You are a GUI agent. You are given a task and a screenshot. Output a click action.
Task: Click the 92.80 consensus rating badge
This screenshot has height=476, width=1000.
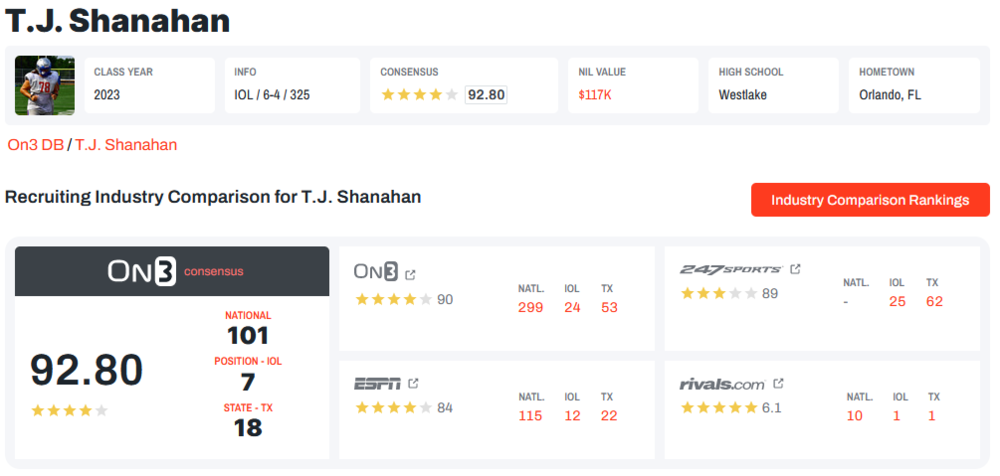tap(486, 95)
